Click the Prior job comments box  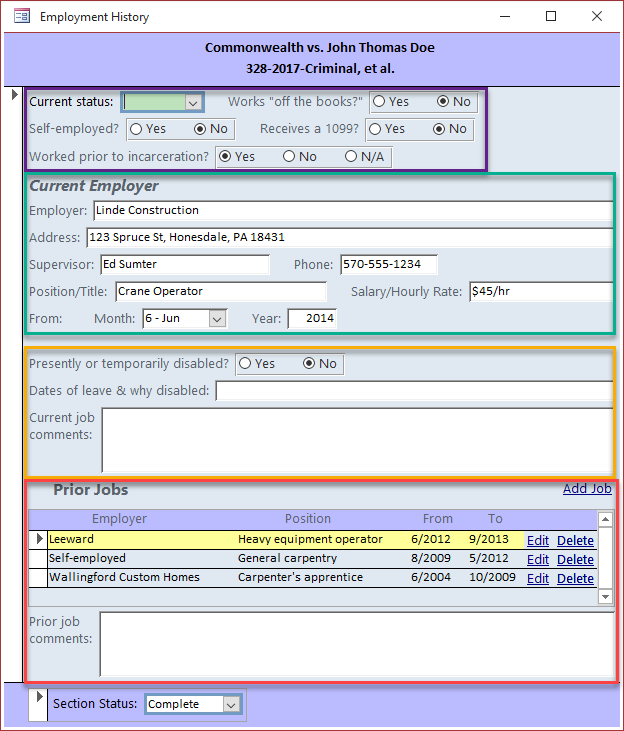click(x=357, y=644)
